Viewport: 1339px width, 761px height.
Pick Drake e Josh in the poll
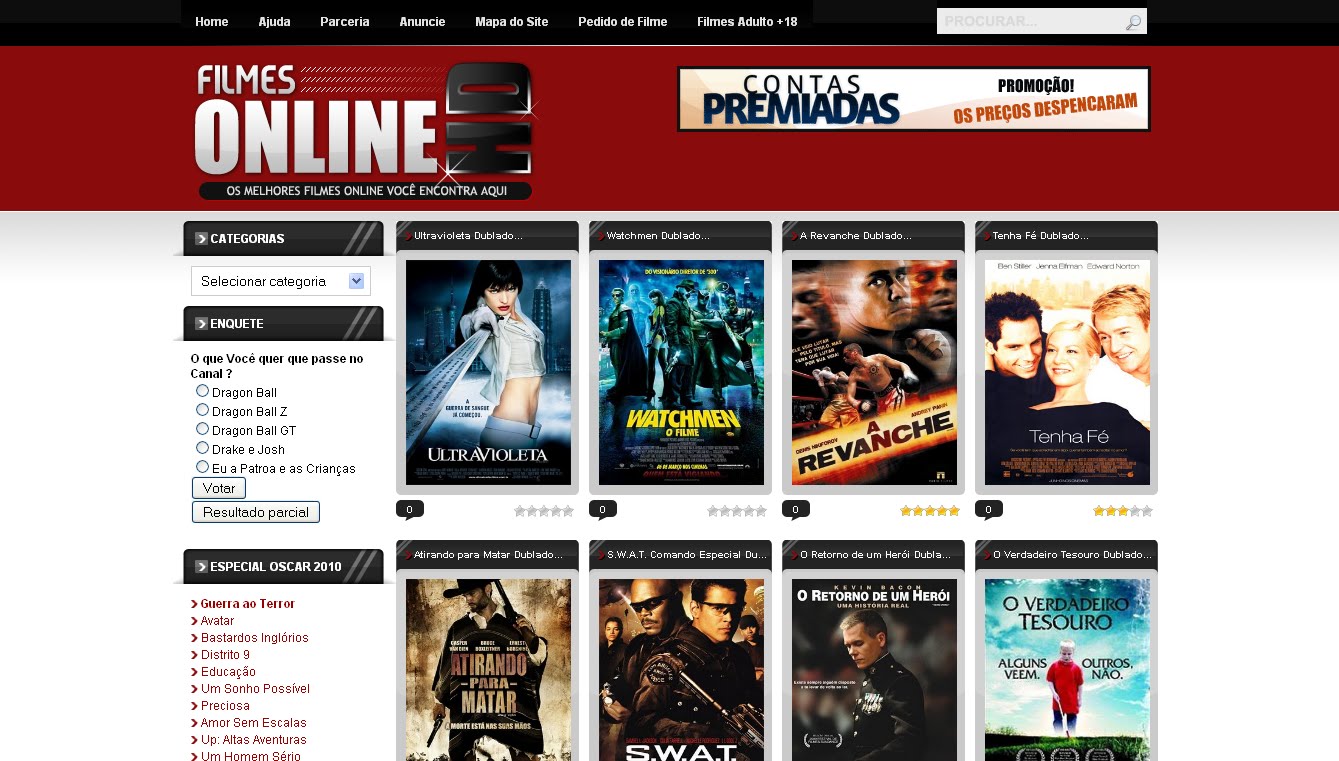point(203,448)
